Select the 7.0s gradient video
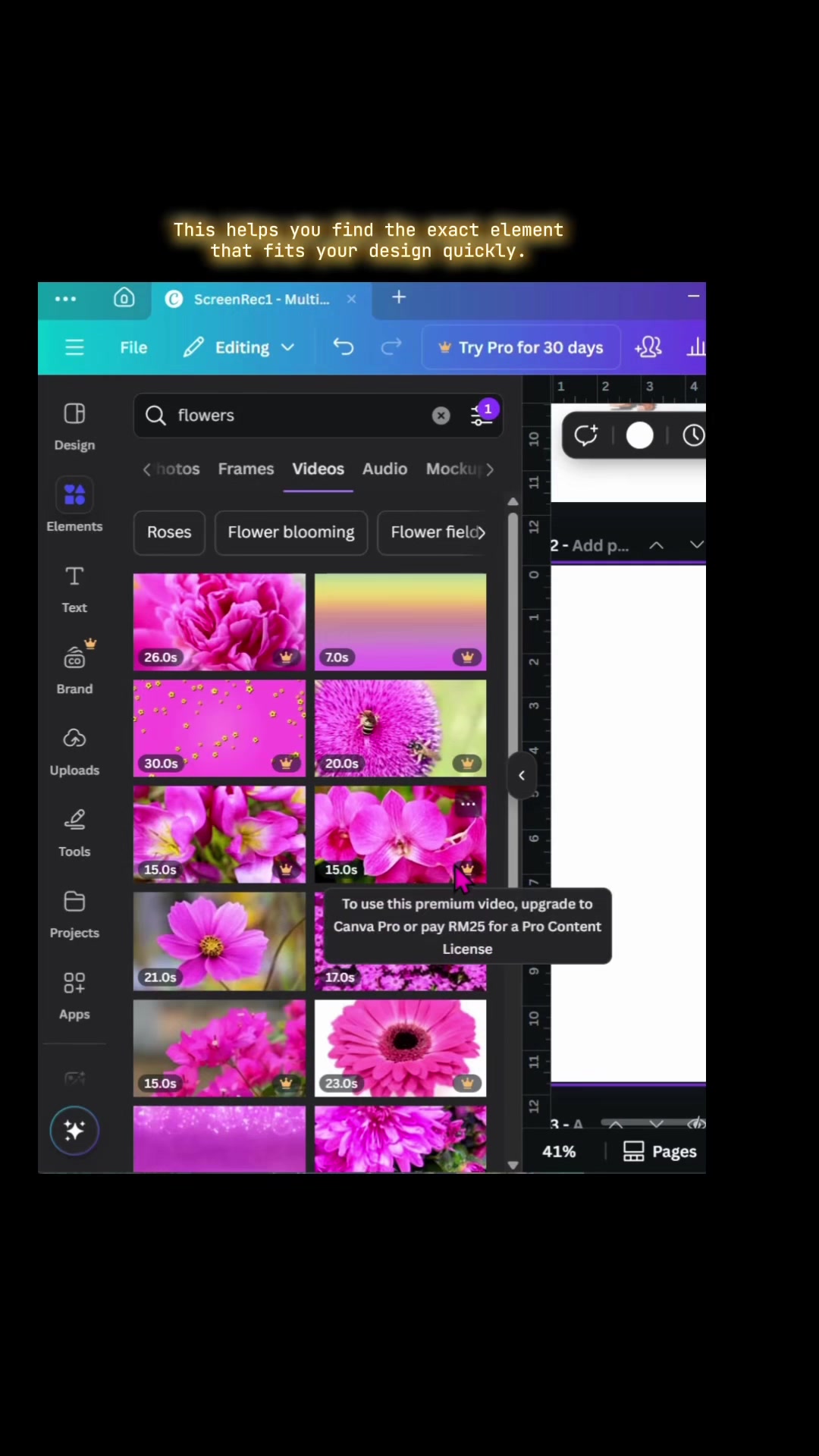Image resolution: width=819 pixels, height=1456 pixels. (x=400, y=622)
